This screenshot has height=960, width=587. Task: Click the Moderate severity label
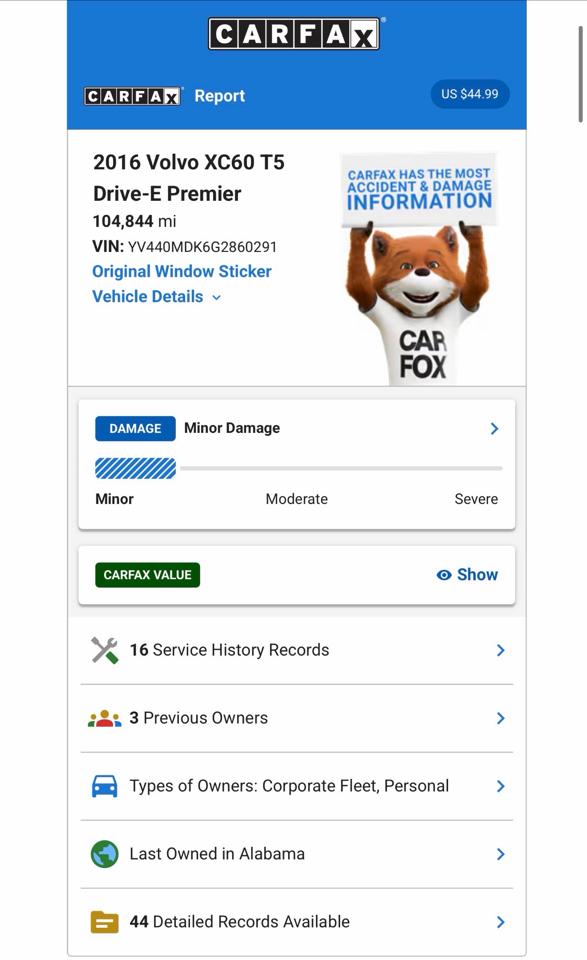click(296, 499)
